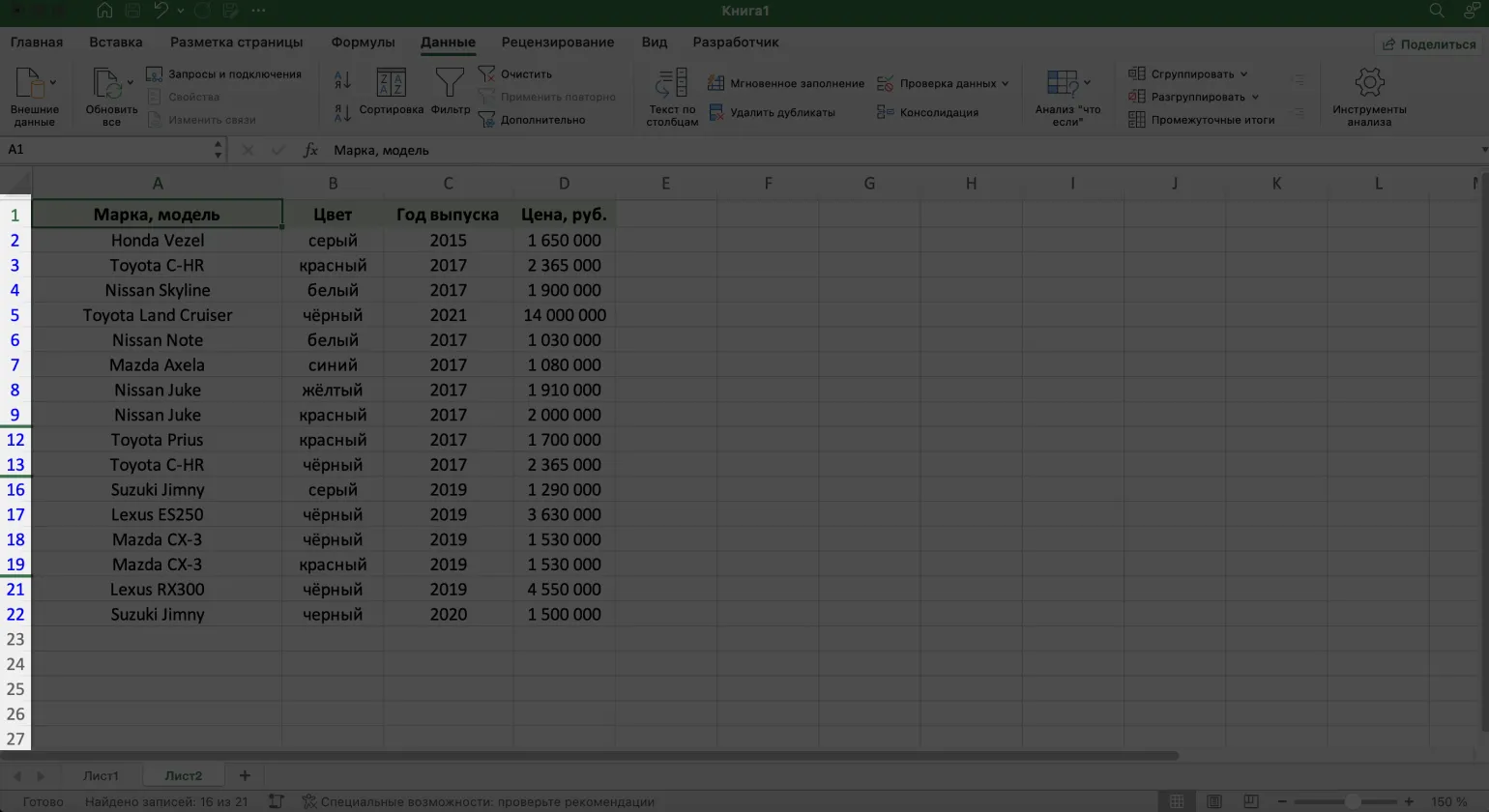
Task: Switch to sheet Лист1
Action: [x=101, y=775]
